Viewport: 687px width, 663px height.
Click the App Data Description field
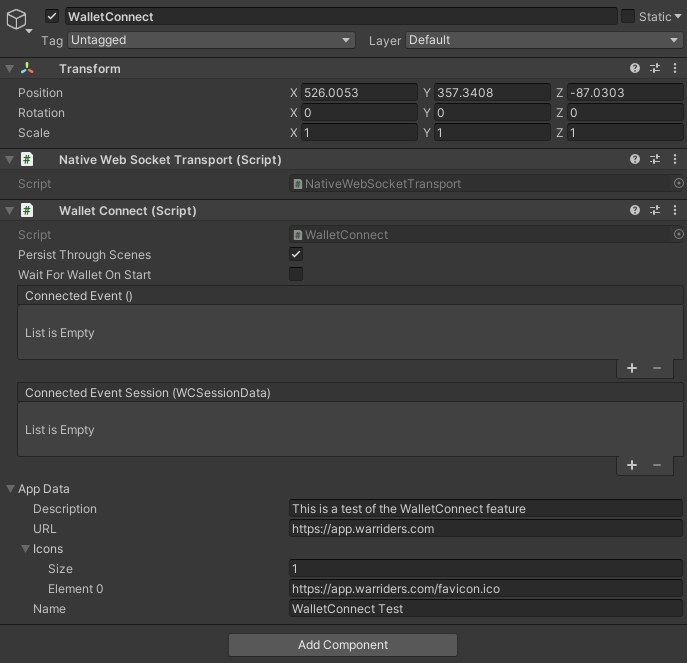[x=485, y=508]
